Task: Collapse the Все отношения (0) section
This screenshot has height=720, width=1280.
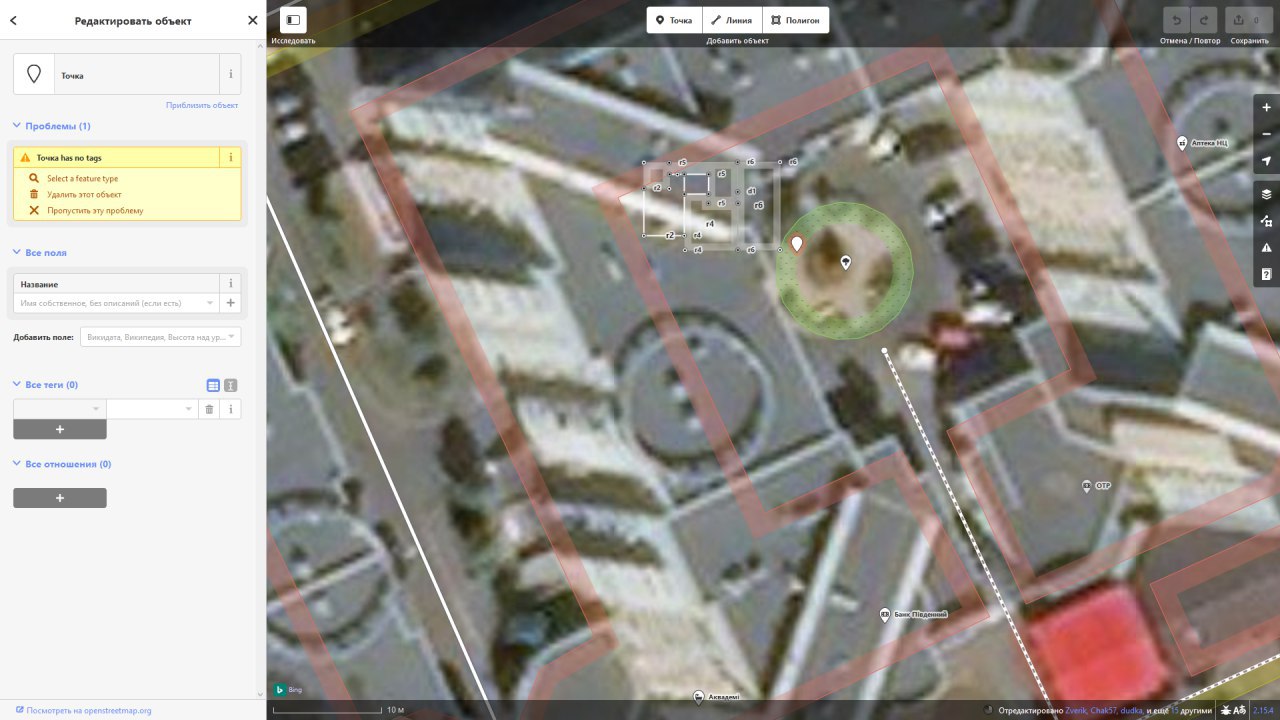Action: click(61, 464)
